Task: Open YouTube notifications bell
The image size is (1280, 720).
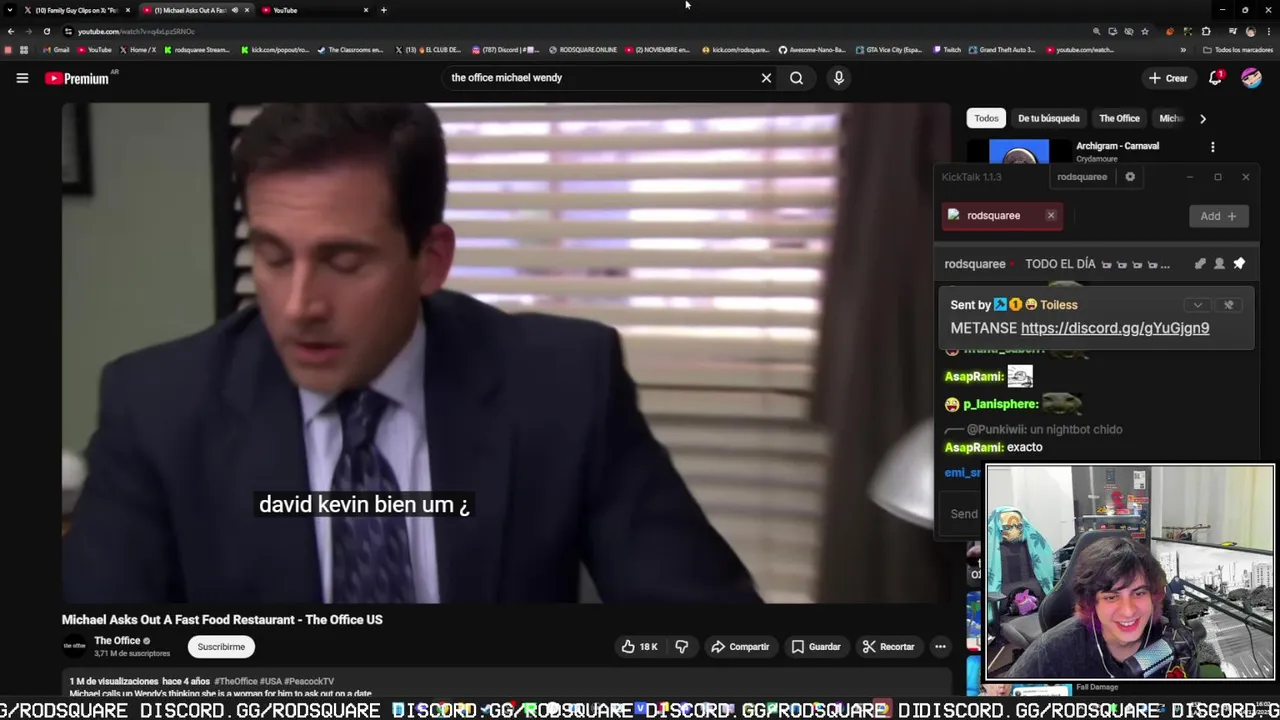Action: [1216, 78]
